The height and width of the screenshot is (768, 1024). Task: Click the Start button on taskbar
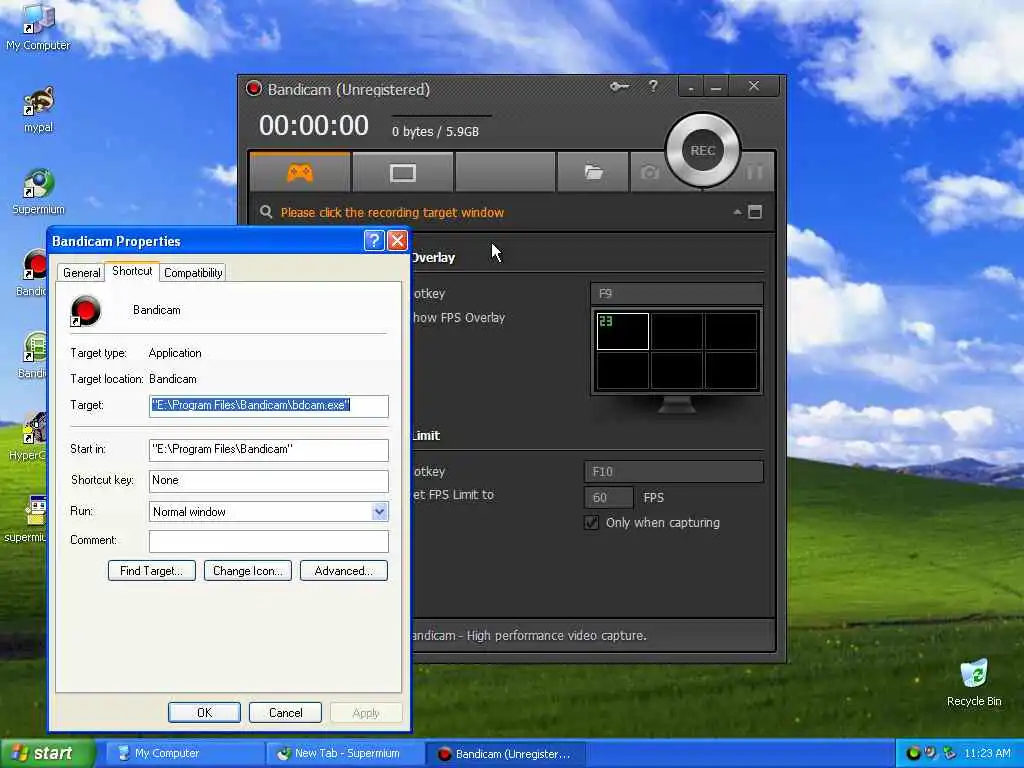[x=48, y=754]
